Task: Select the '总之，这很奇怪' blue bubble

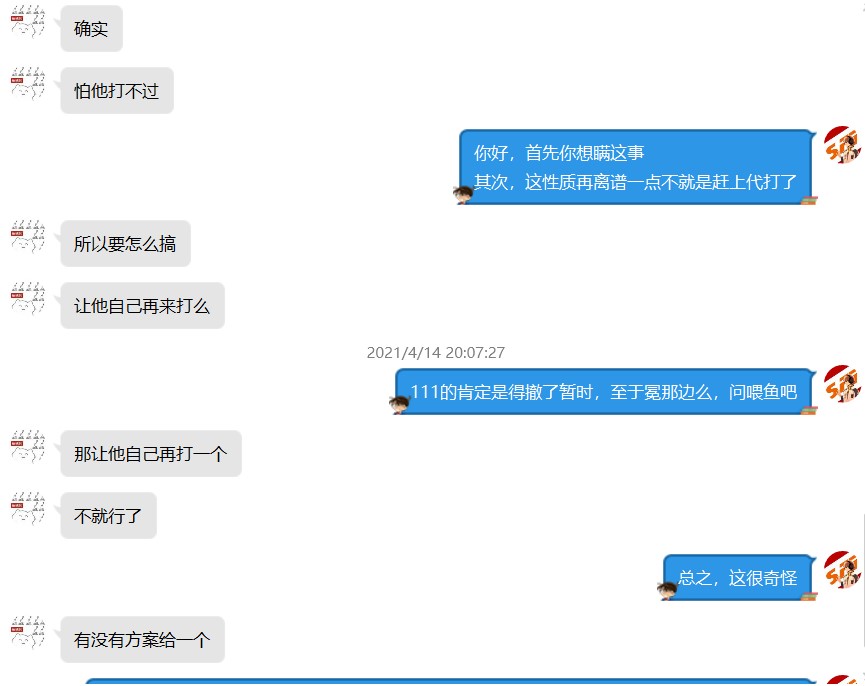Action: point(739,577)
